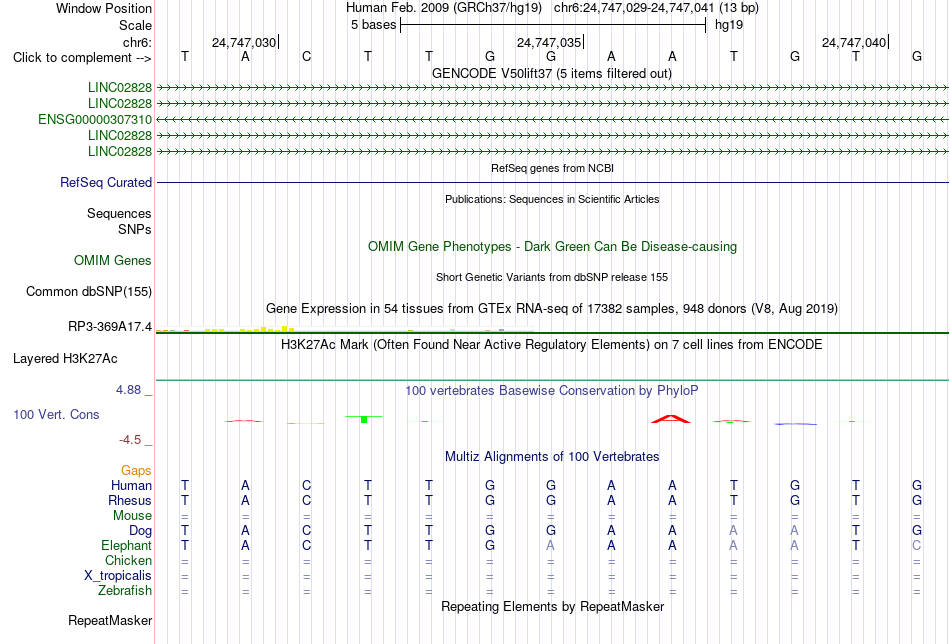Click the 'chr6:' ruler label
This screenshot has width=950, height=644.
pyautogui.click(x=137, y=42)
